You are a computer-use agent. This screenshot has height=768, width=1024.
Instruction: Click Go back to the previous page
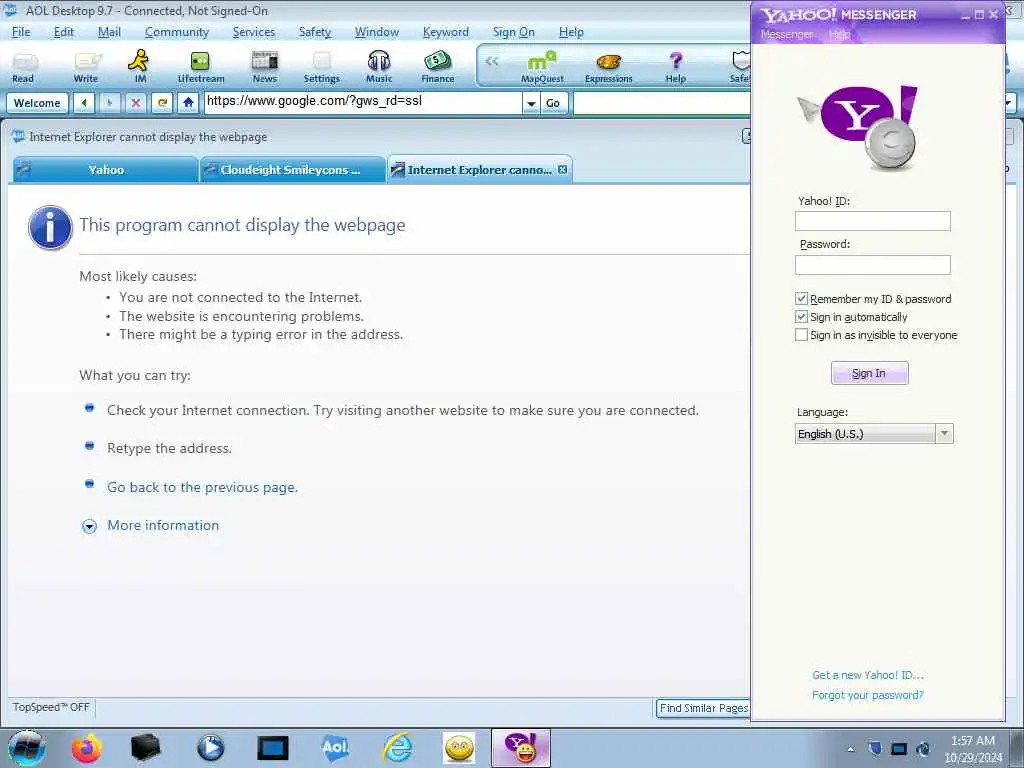tap(202, 487)
